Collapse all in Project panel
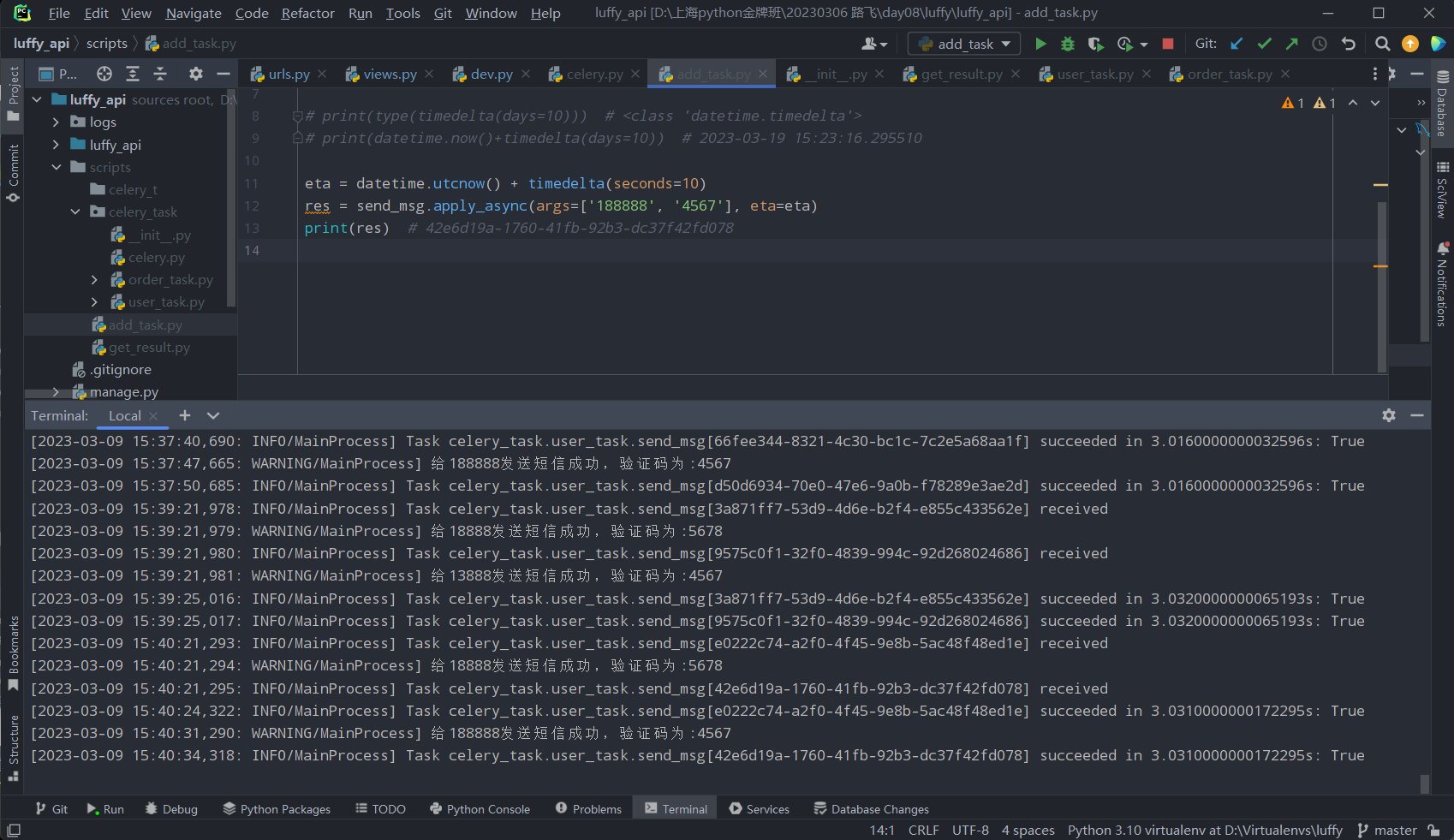1454x840 pixels. click(160, 74)
